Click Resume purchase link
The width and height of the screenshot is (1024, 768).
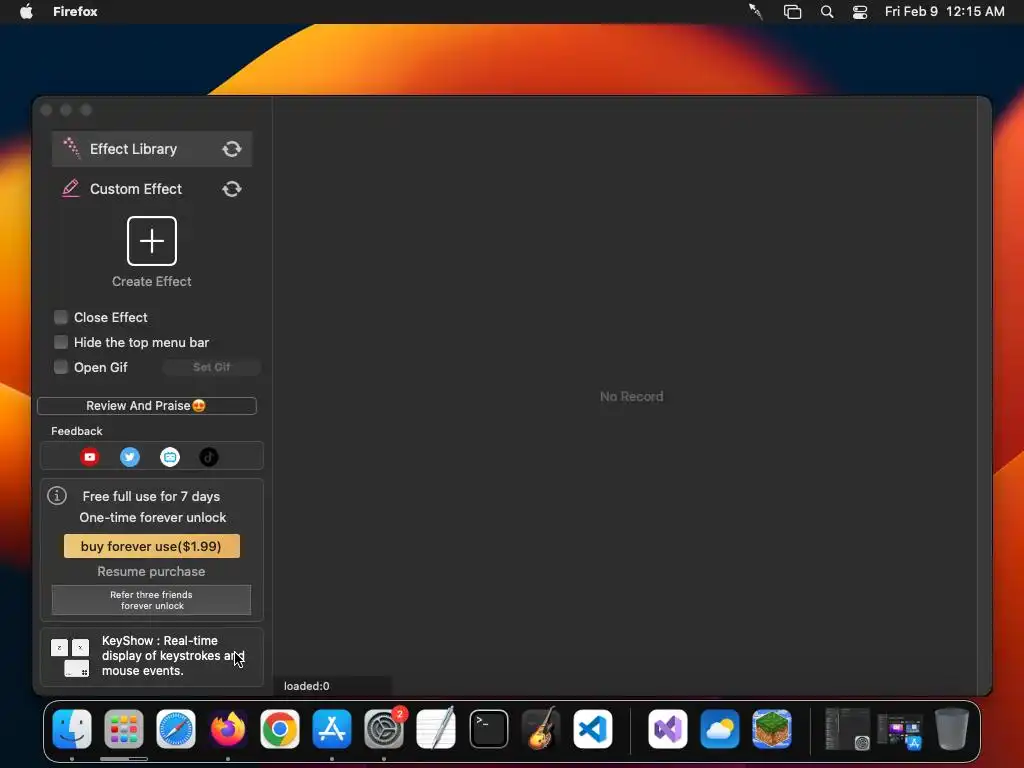pos(152,571)
